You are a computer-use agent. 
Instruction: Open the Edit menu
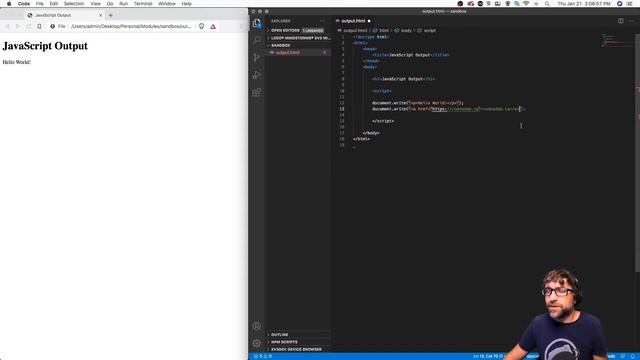(x=53, y=4)
